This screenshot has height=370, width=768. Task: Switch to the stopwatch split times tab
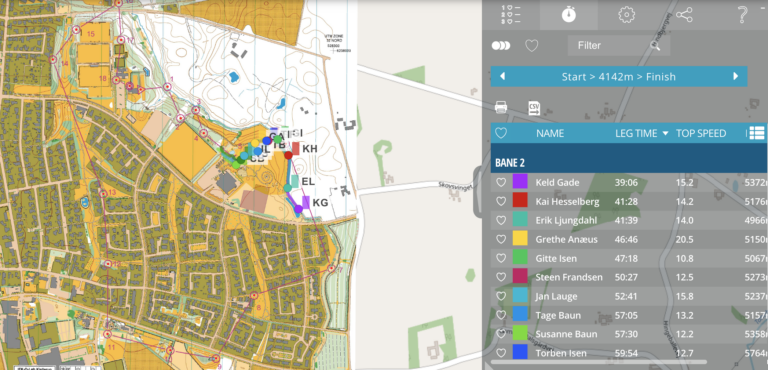click(x=569, y=15)
